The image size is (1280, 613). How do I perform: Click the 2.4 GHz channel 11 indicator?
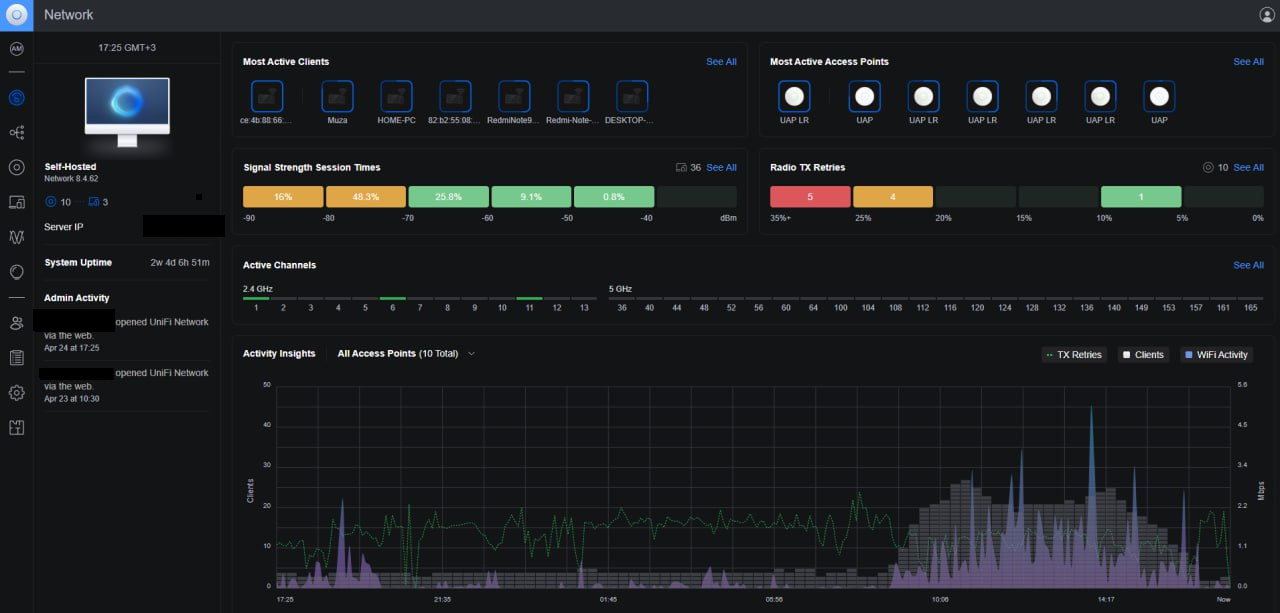[530, 303]
